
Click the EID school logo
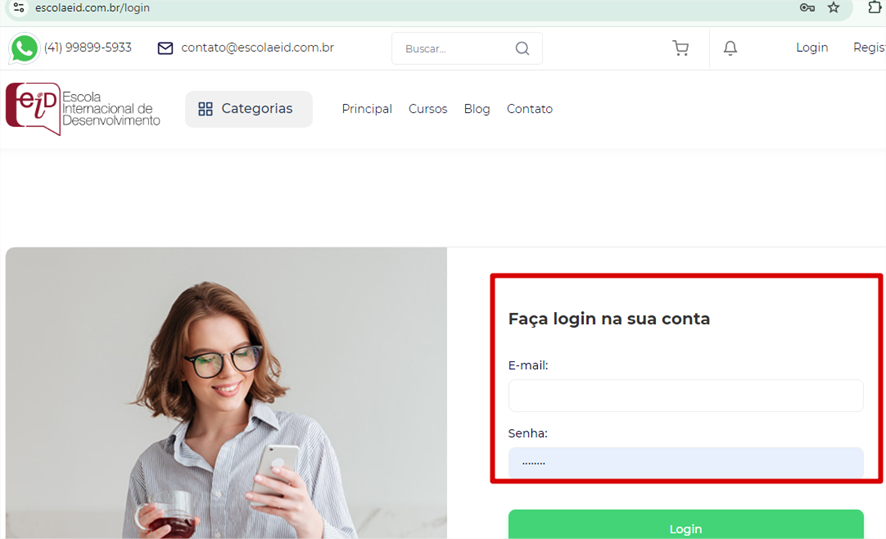tap(82, 108)
